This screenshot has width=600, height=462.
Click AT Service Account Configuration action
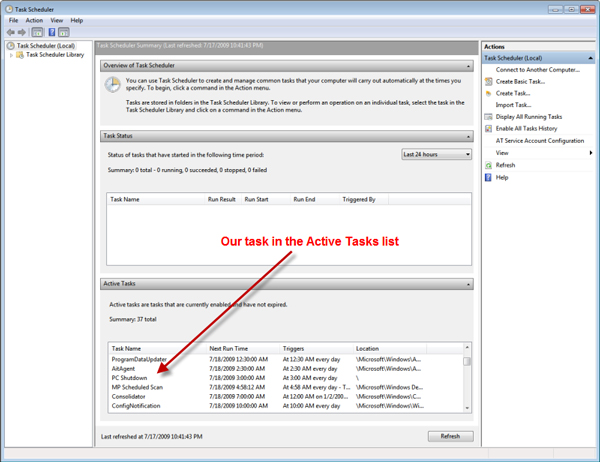pyautogui.click(x=540, y=141)
